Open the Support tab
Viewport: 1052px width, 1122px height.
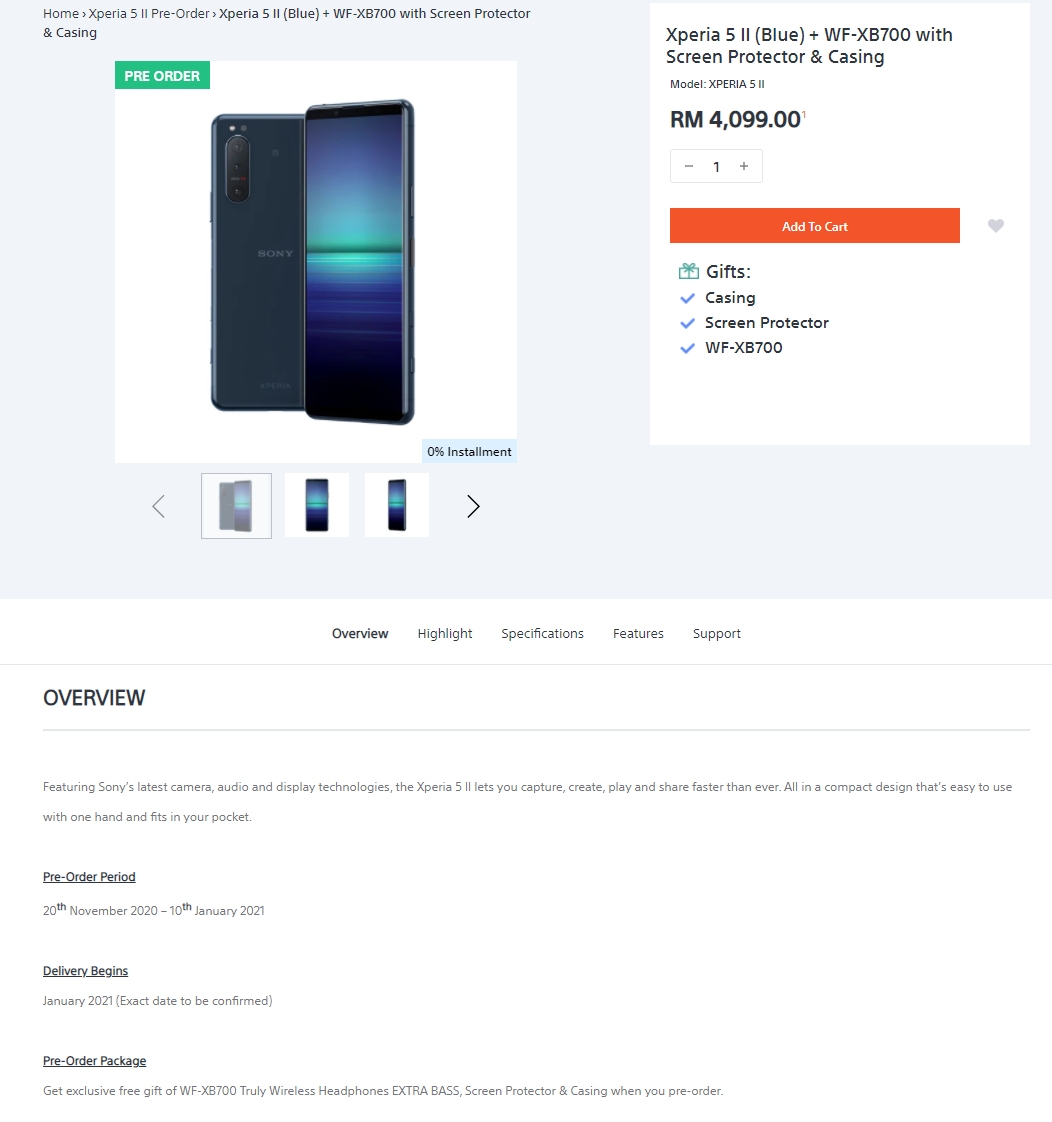pyautogui.click(x=717, y=633)
